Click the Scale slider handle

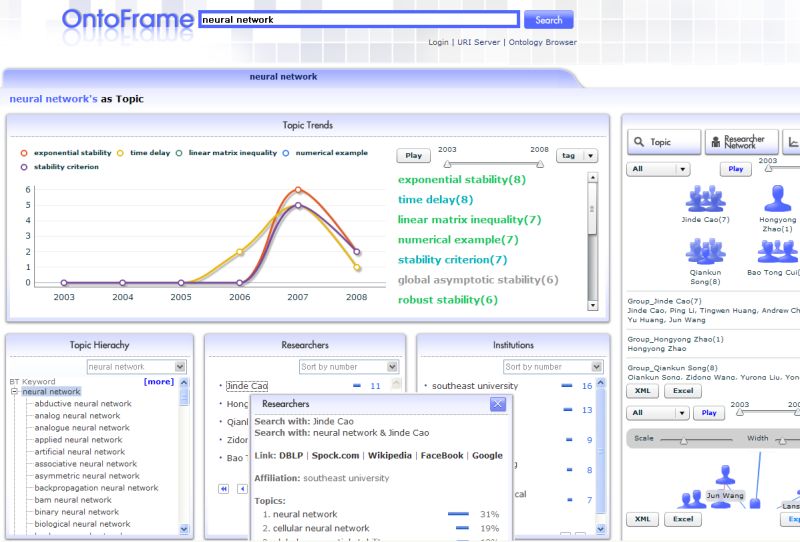(684, 440)
